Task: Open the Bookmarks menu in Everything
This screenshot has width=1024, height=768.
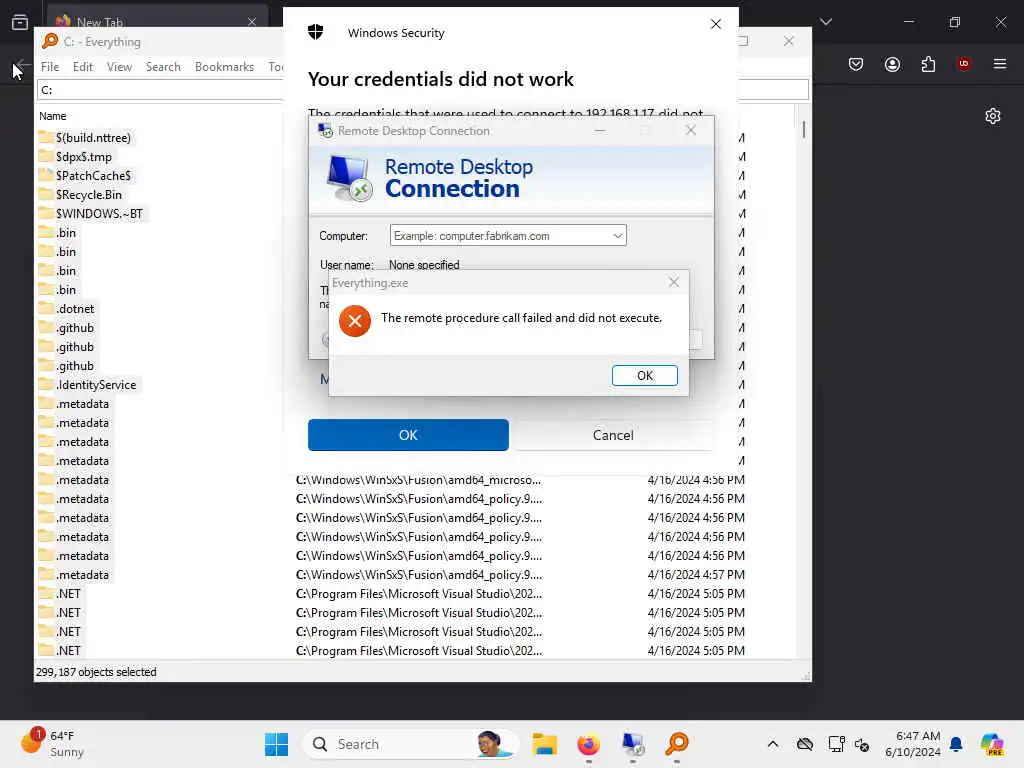Action: click(x=224, y=67)
